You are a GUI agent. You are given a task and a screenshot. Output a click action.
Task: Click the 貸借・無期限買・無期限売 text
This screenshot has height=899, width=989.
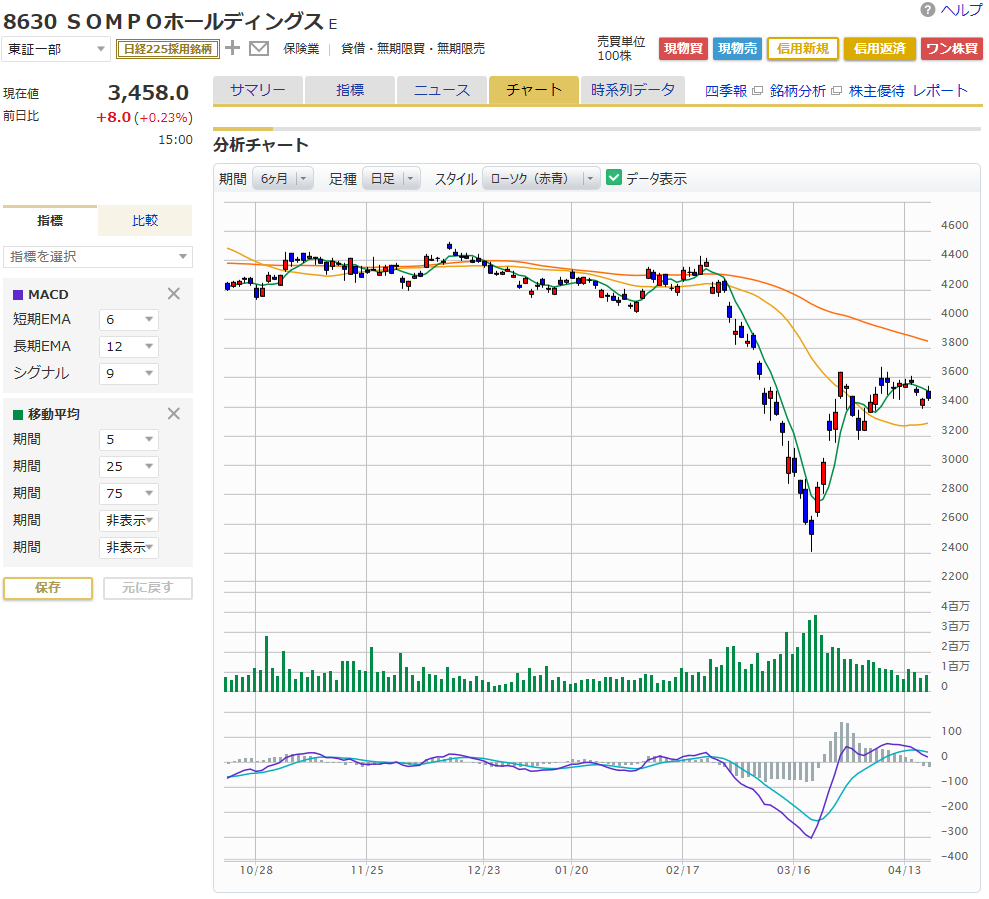[413, 49]
